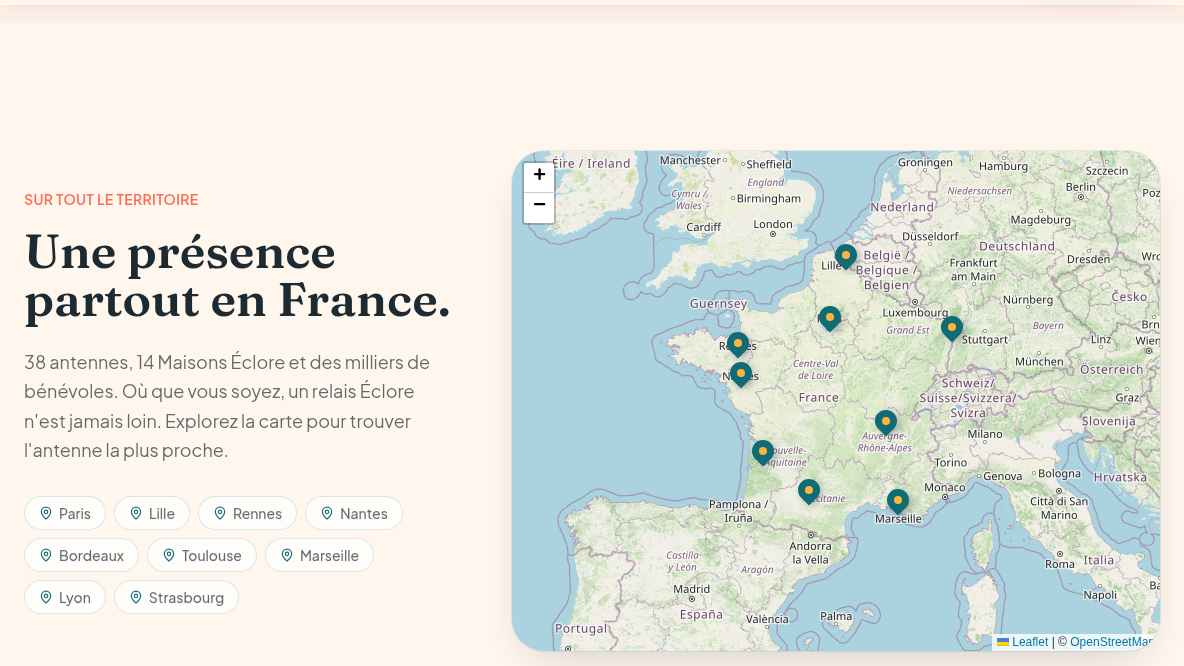Pick the Lyon city chip
The width and height of the screenshot is (1184, 666).
coord(65,598)
